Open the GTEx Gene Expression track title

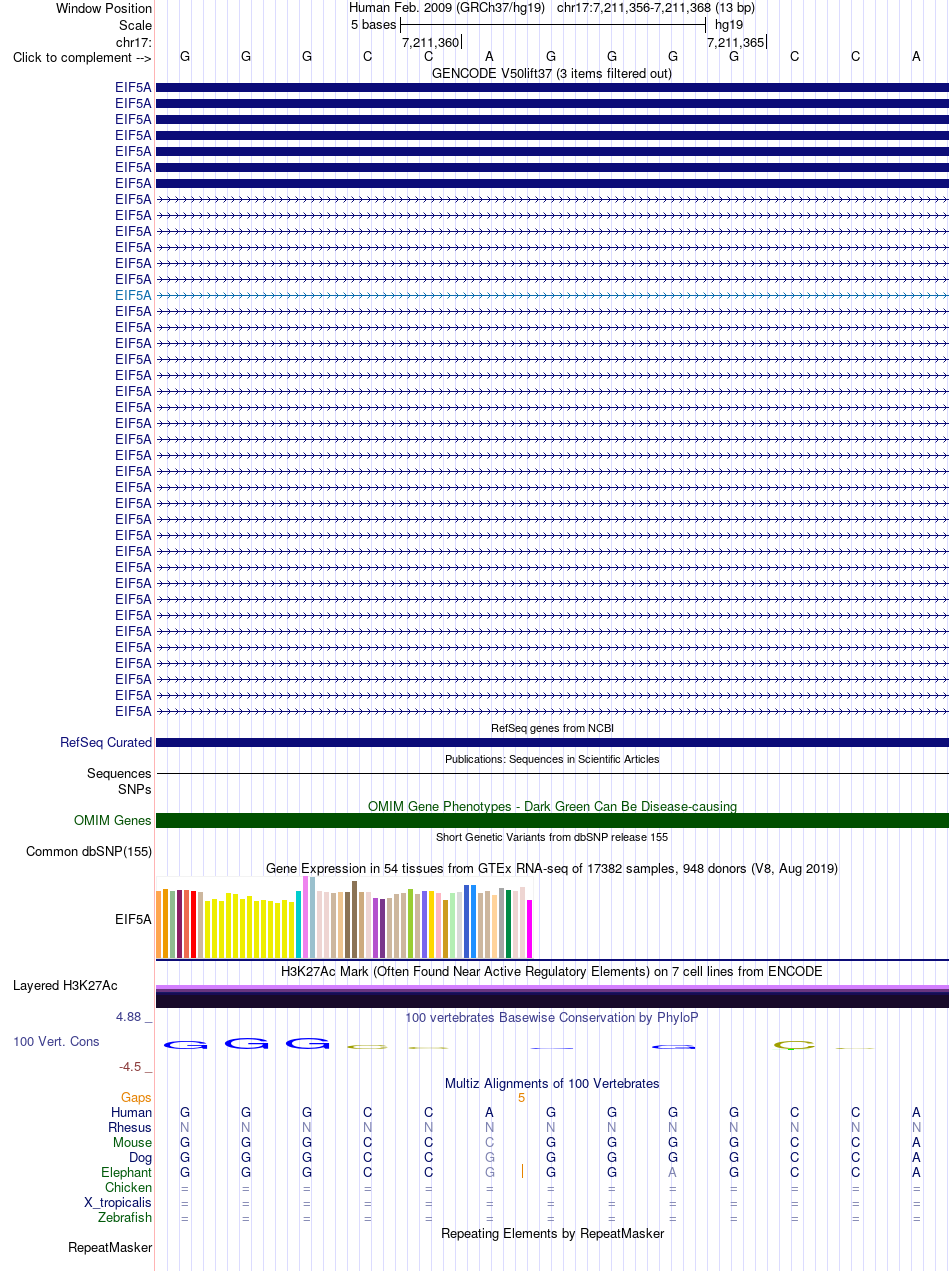point(552,868)
